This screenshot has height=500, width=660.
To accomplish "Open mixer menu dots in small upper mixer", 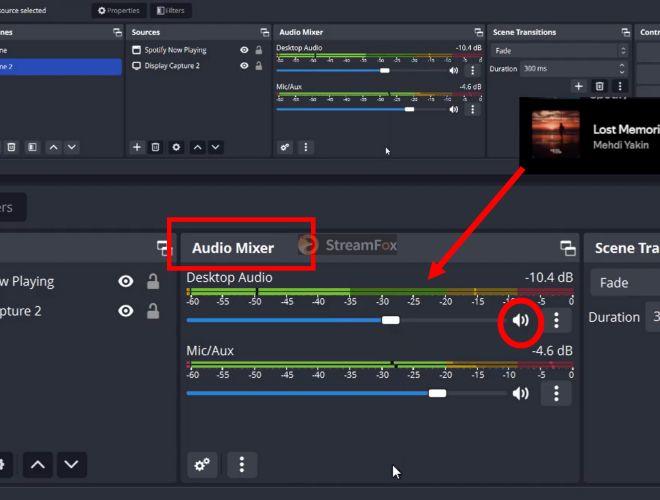I will (306, 147).
